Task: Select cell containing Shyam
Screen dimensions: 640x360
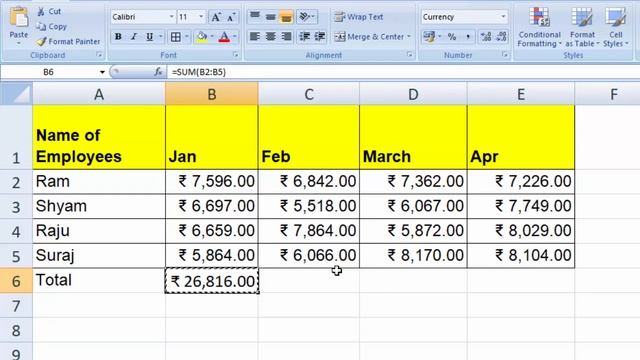Action: 99,207
